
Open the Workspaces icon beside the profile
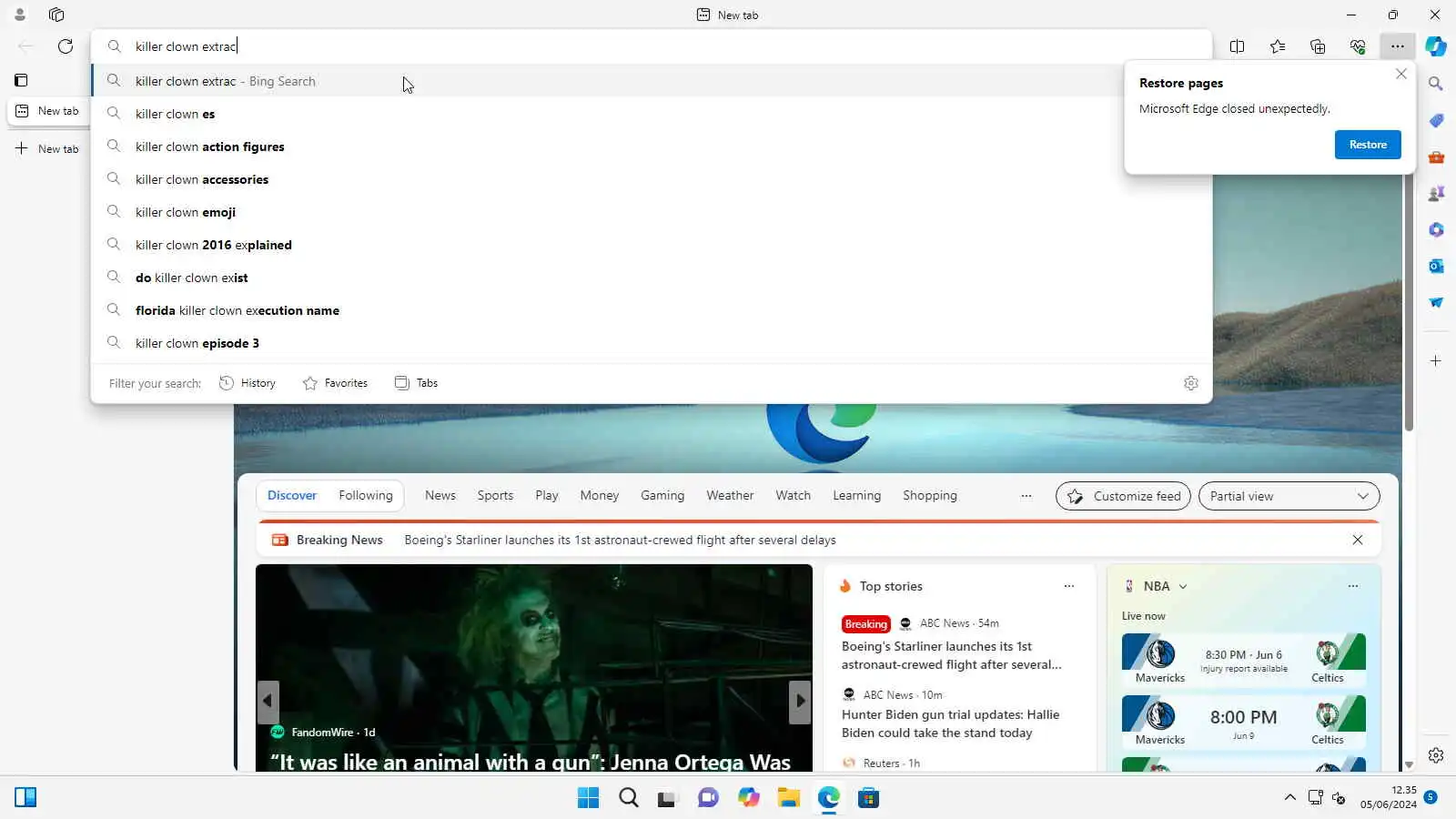[x=56, y=15]
